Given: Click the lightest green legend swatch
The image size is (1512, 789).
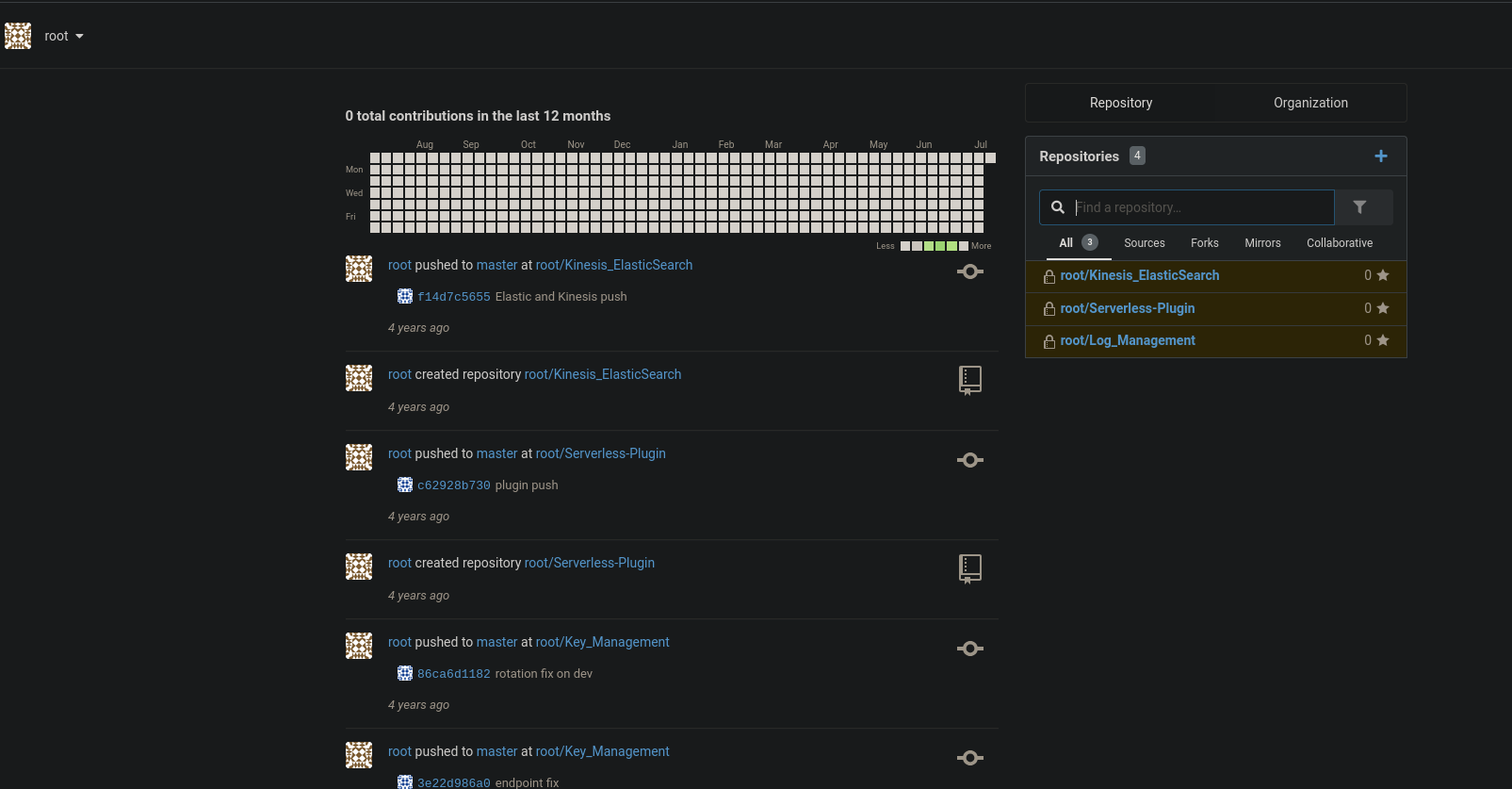Looking at the screenshot, I should pos(929,246).
